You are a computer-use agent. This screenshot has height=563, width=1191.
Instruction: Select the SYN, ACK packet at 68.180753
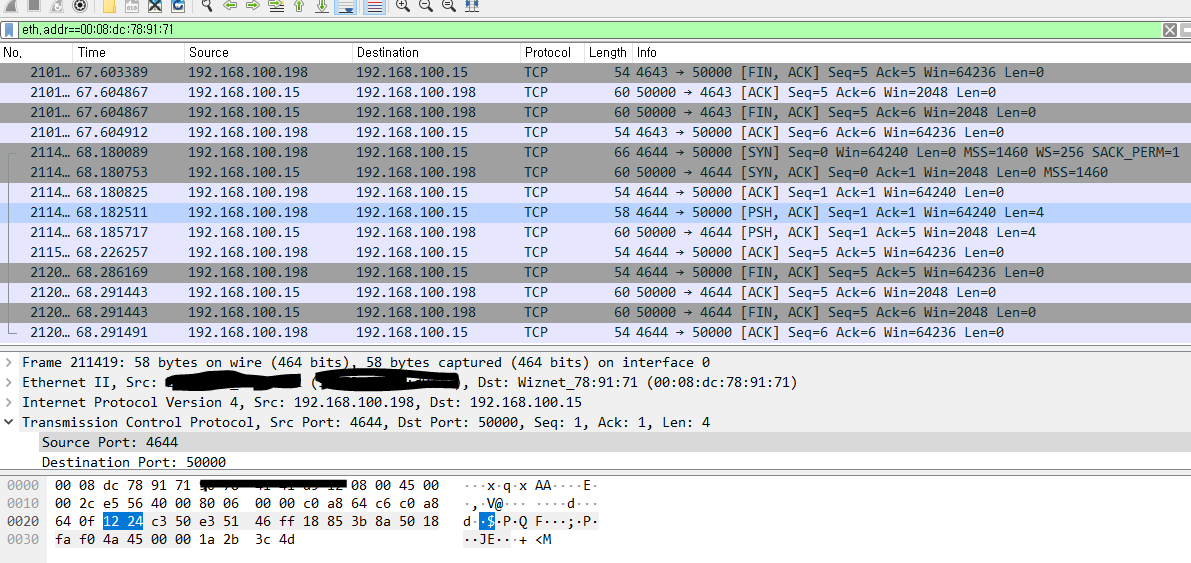[x=596, y=172]
